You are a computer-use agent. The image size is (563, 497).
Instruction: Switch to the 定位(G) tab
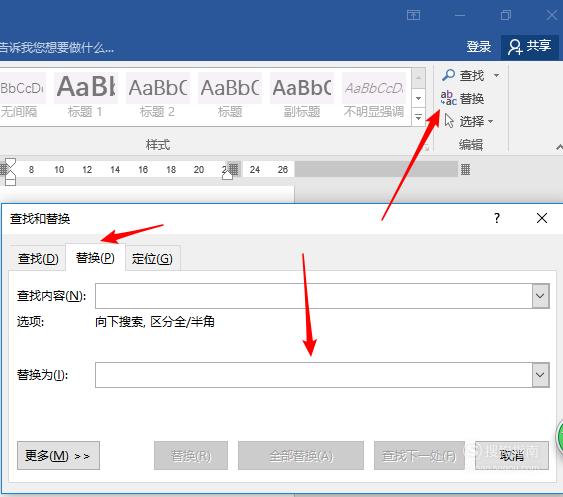152,259
